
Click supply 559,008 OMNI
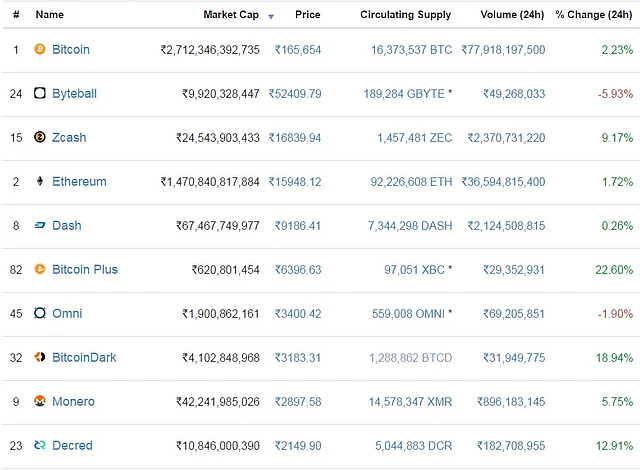coord(408,314)
